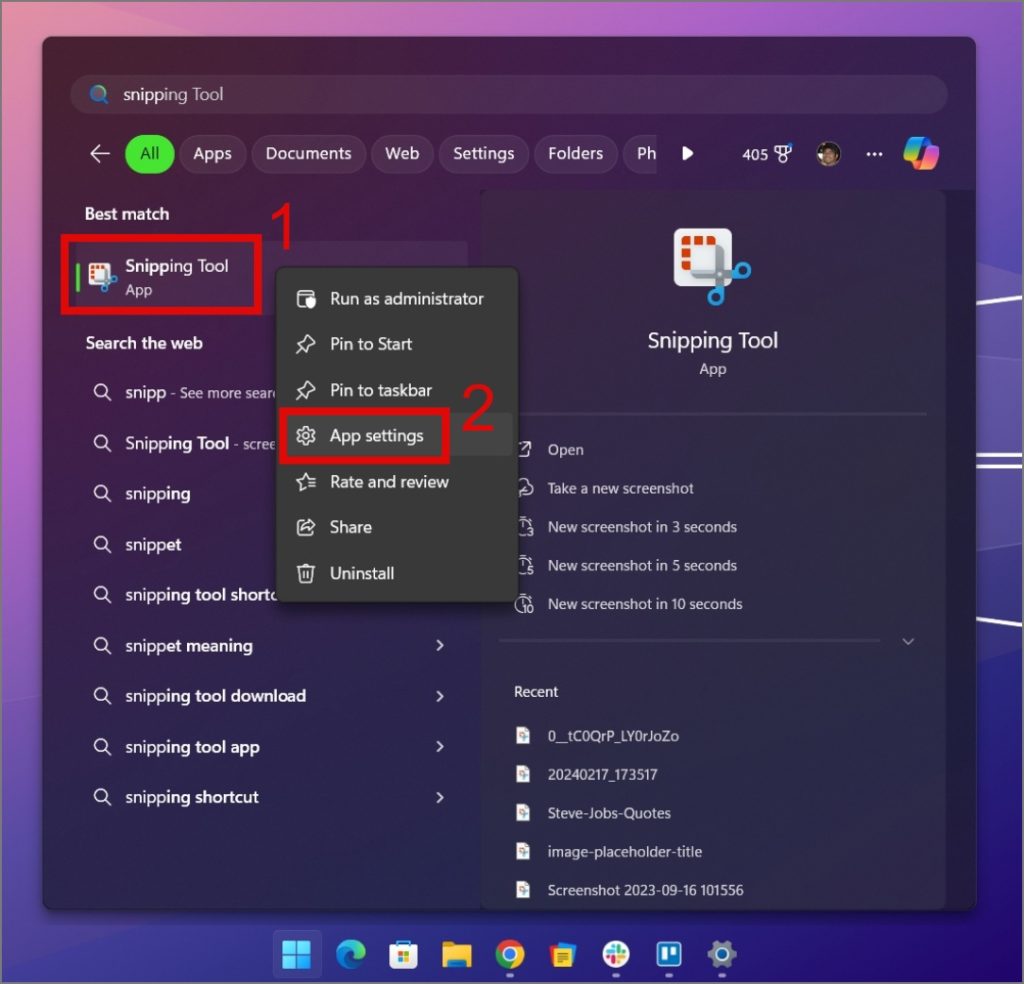
Task: Open recent file image-placeholder-title
Action: (x=624, y=851)
